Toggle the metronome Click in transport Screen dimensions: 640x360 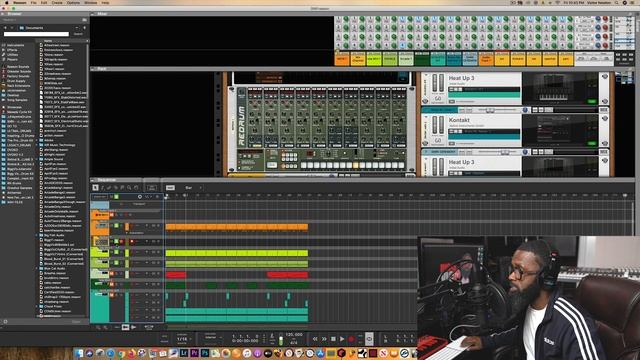(272, 336)
